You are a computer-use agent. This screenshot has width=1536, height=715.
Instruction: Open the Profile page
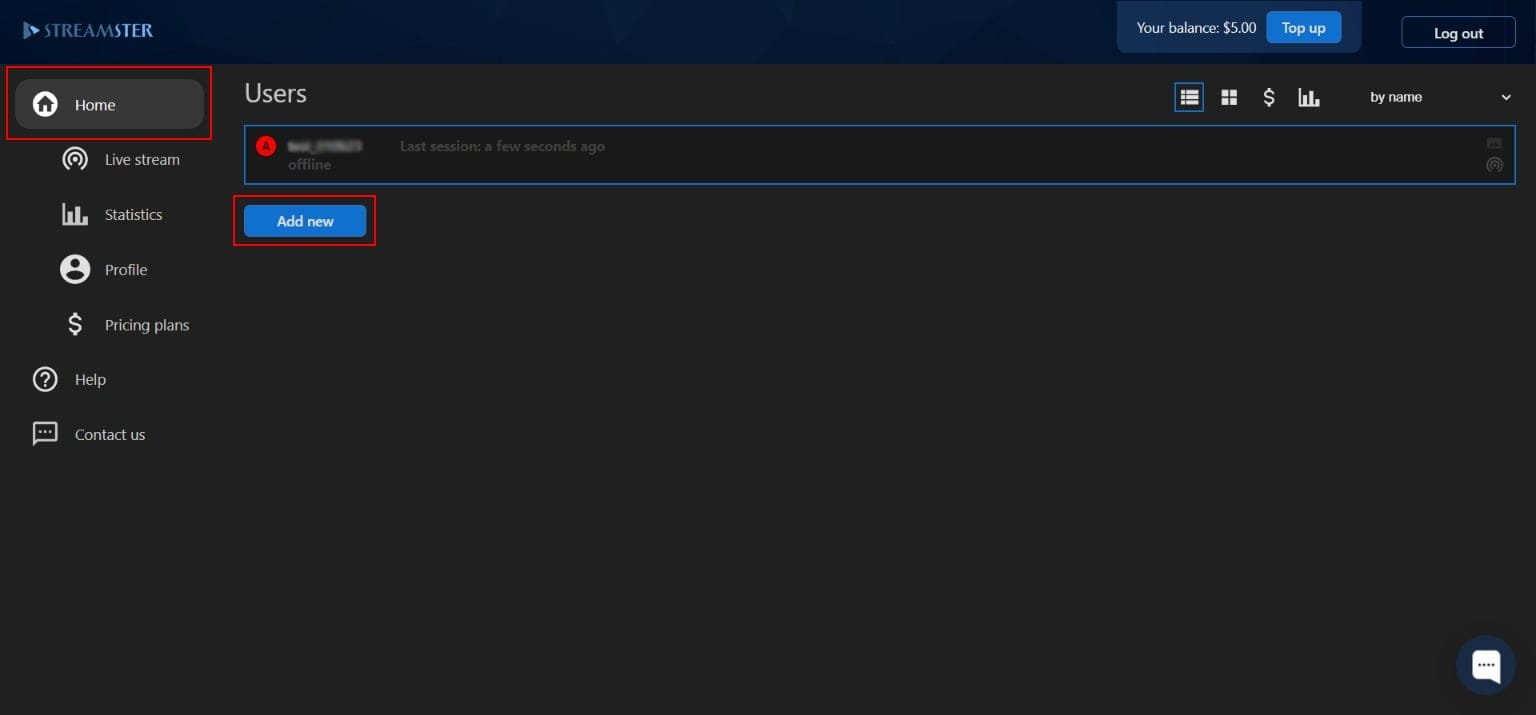pos(125,269)
